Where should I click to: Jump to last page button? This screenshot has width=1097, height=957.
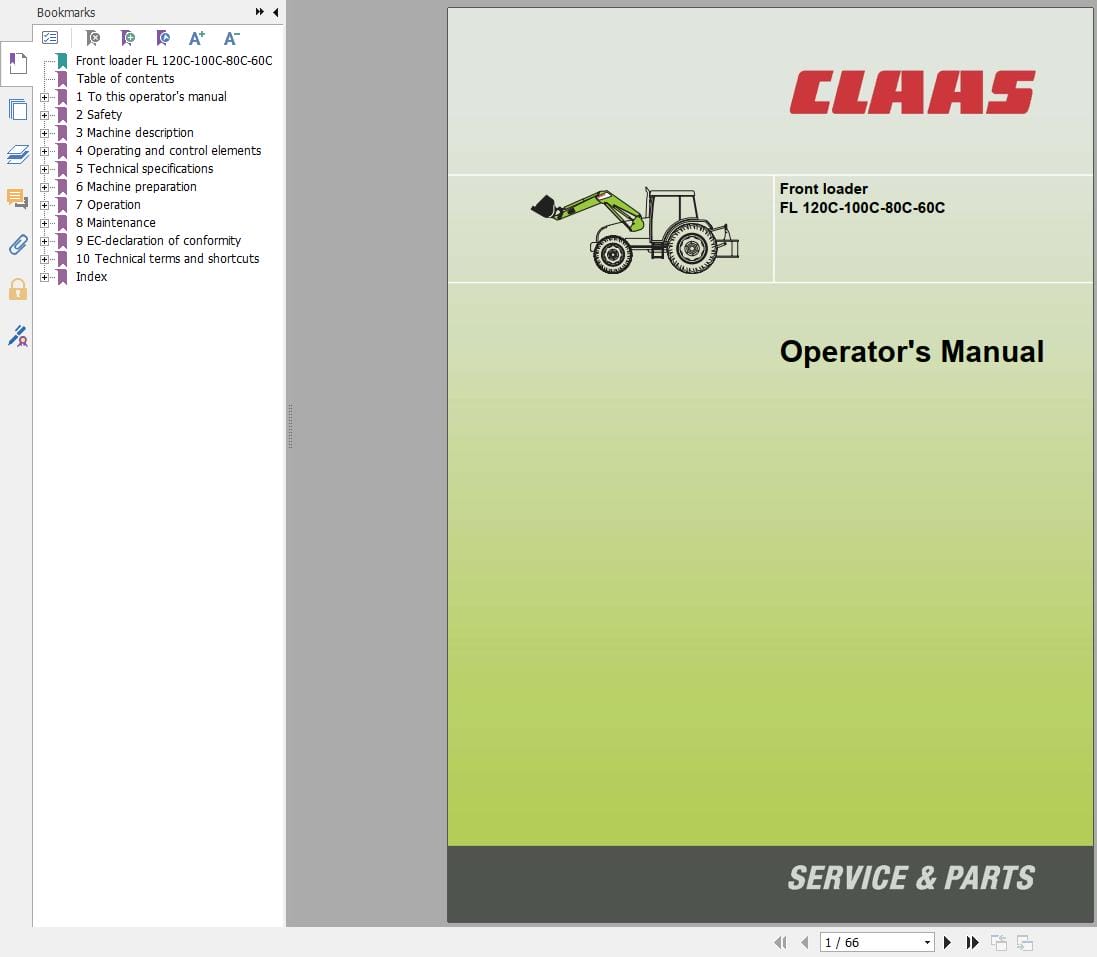pos(972,942)
